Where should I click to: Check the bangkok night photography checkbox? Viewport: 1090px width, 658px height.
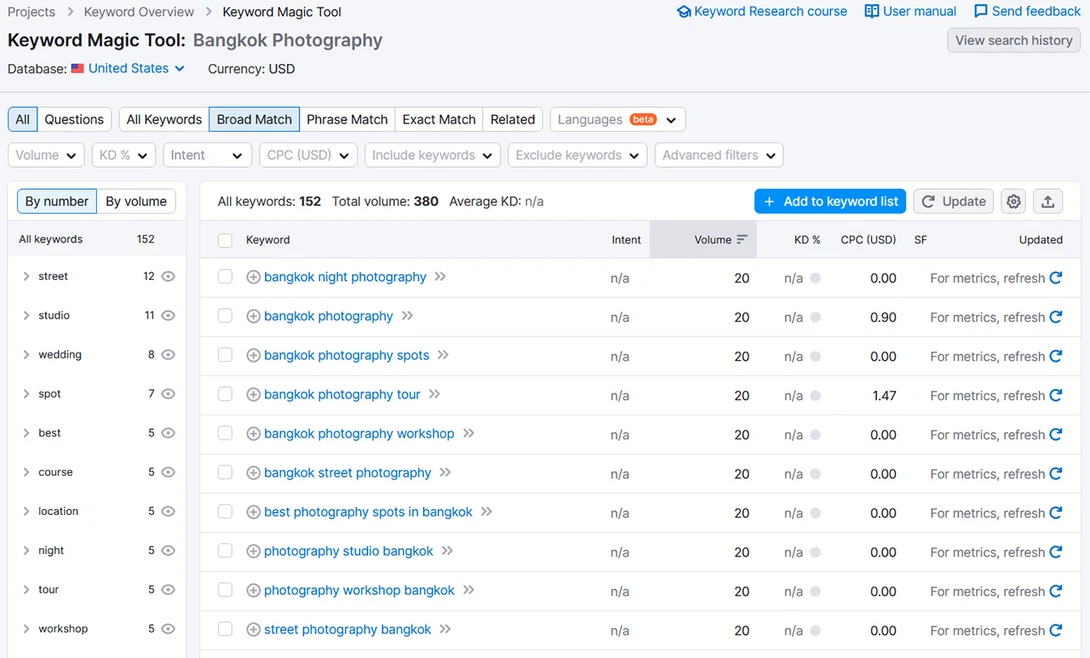point(225,277)
